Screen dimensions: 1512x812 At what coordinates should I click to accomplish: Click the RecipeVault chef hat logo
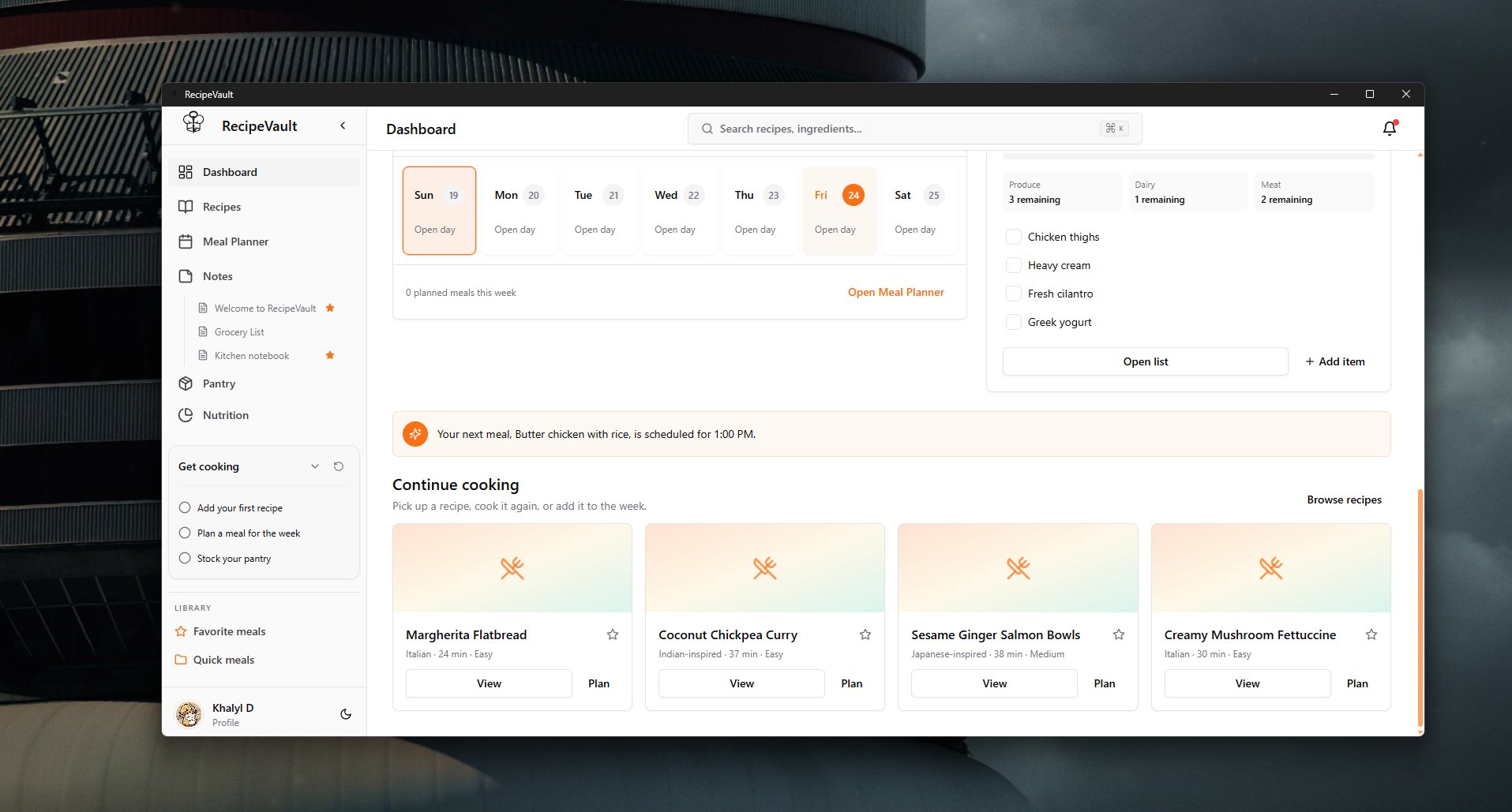[x=193, y=124]
